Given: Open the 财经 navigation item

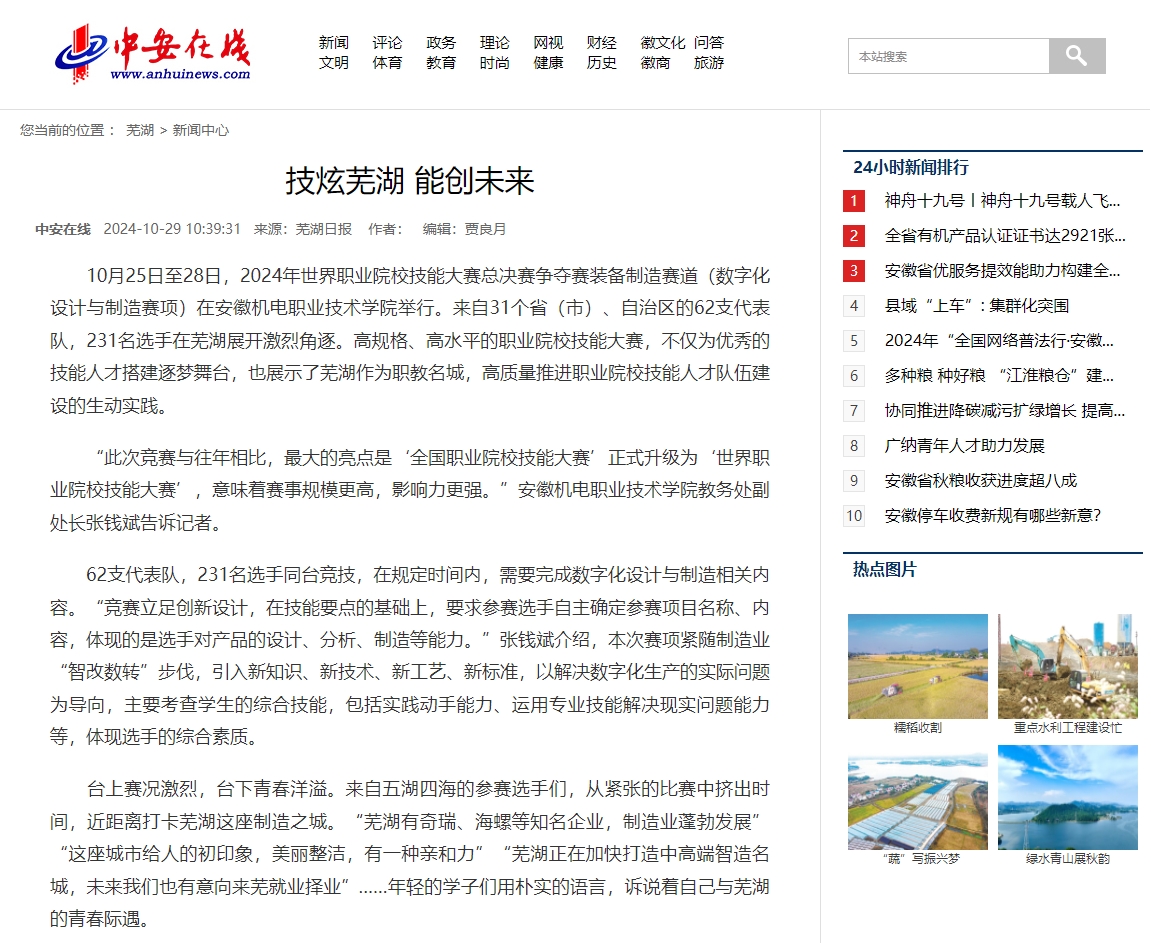Looking at the screenshot, I should pyautogui.click(x=601, y=43).
